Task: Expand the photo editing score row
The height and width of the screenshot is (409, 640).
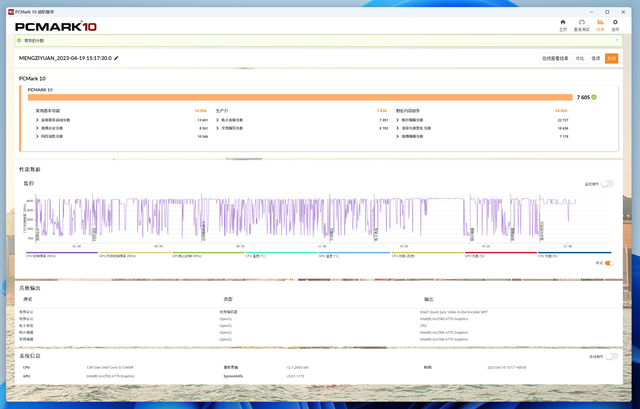Action: (397, 120)
